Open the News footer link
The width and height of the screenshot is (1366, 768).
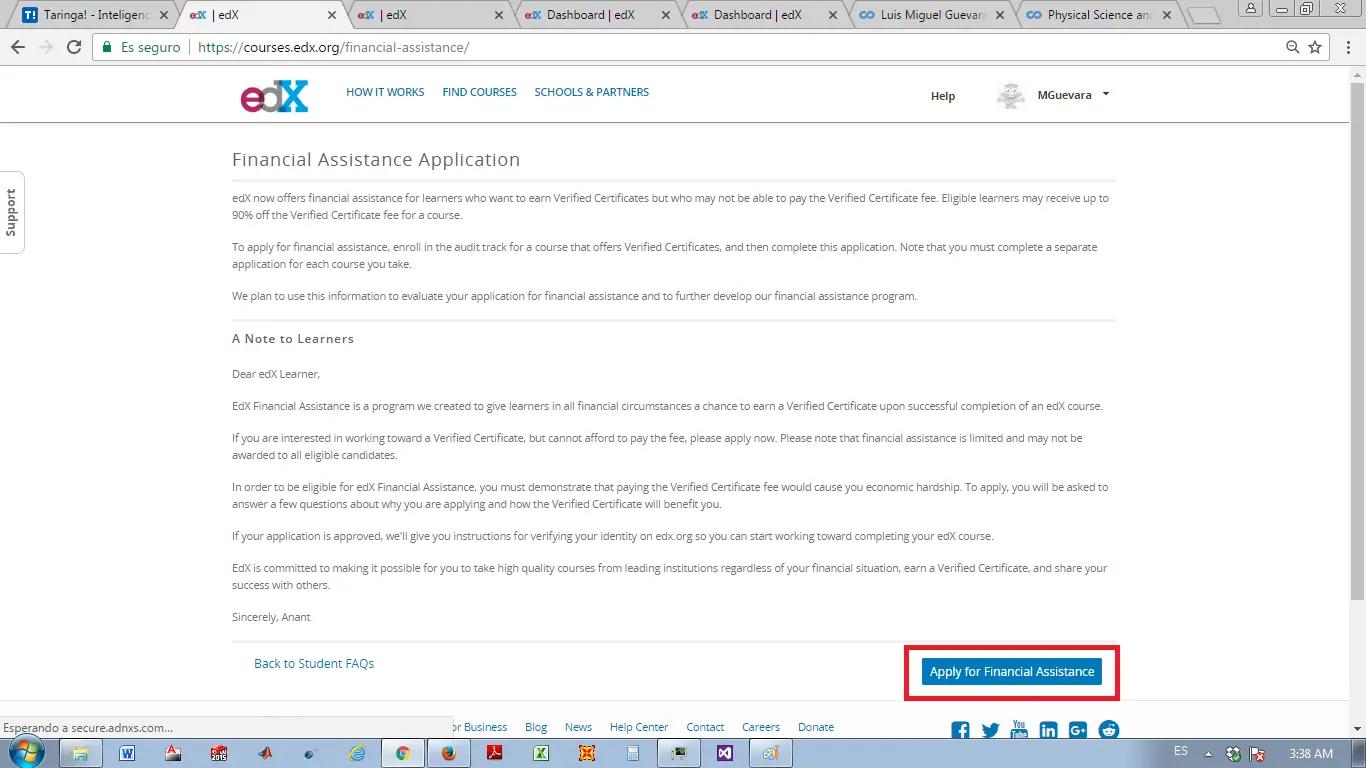tap(578, 727)
